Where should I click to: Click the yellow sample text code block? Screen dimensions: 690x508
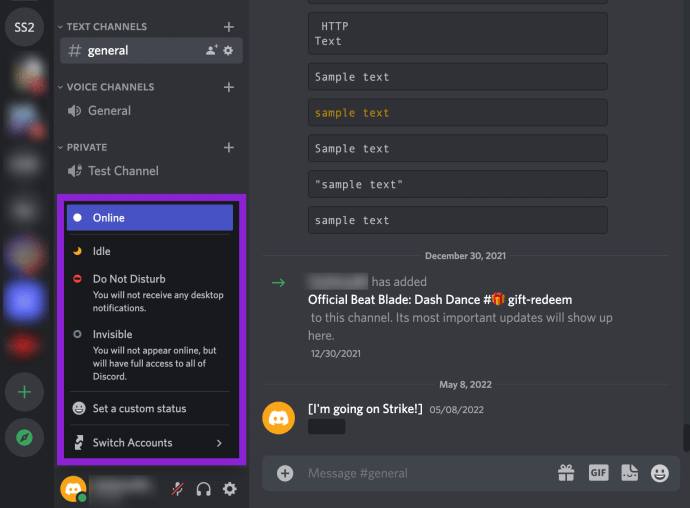coord(458,113)
